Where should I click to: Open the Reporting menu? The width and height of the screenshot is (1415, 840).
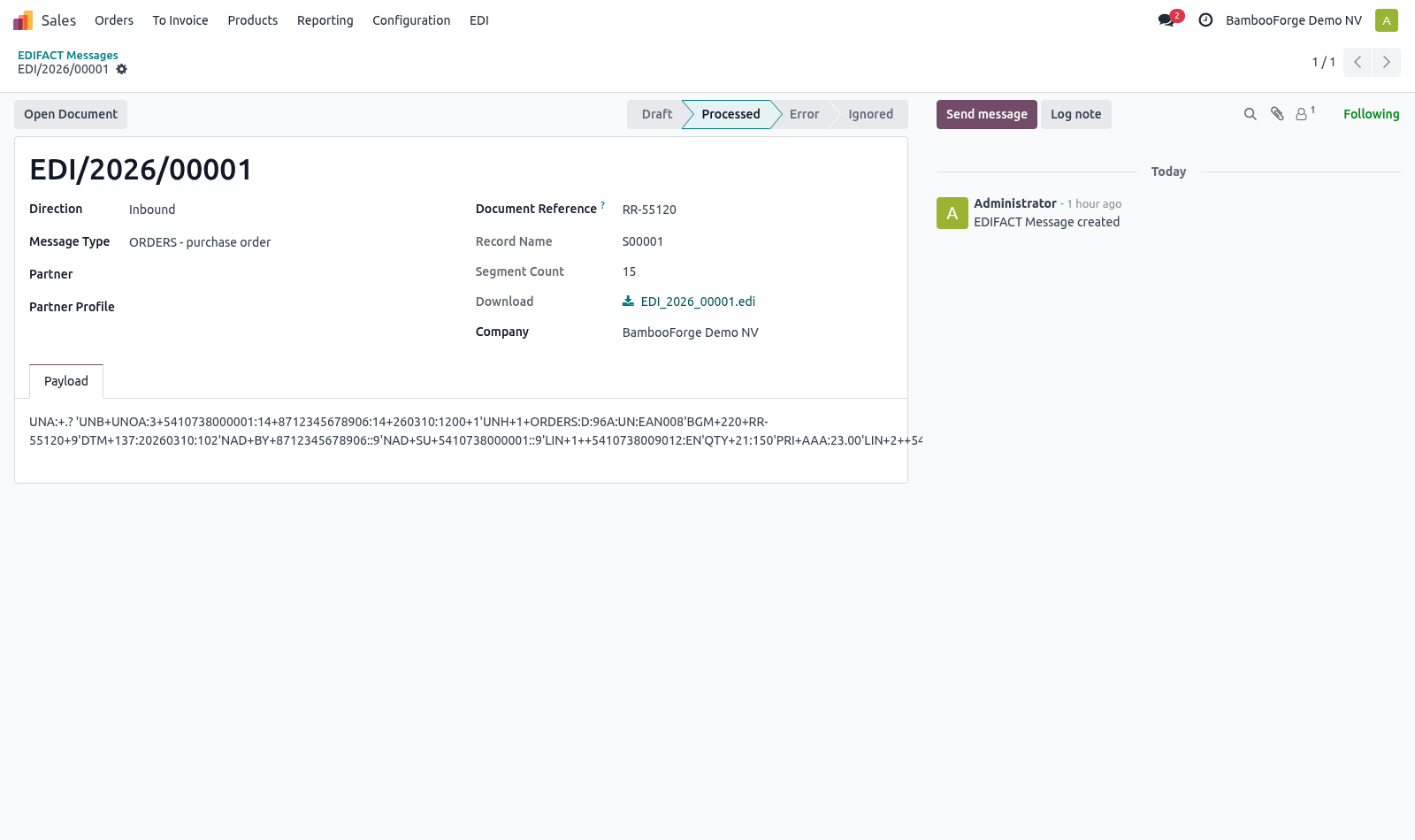(325, 20)
